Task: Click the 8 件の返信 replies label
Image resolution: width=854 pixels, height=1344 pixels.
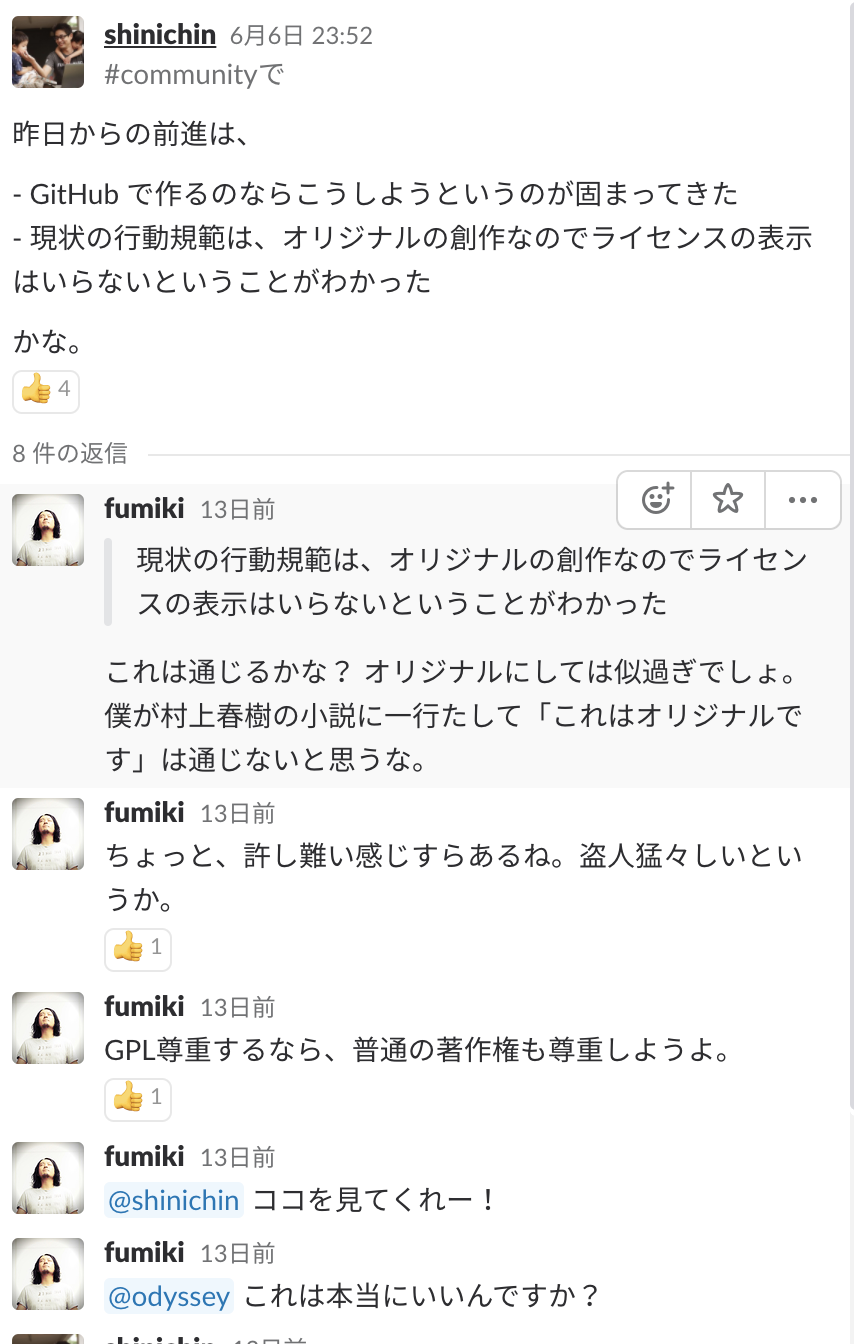Action: [x=70, y=454]
